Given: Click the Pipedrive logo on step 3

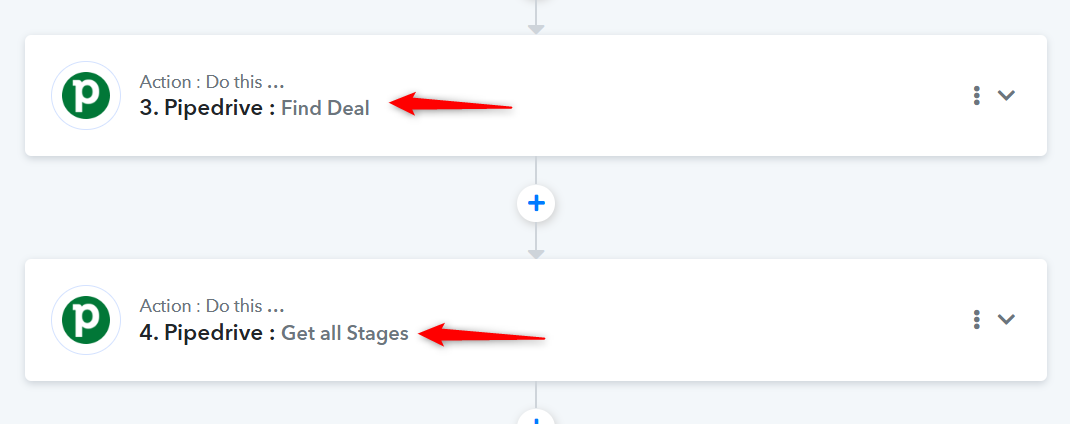Looking at the screenshot, I should pyautogui.click(x=86, y=96).
